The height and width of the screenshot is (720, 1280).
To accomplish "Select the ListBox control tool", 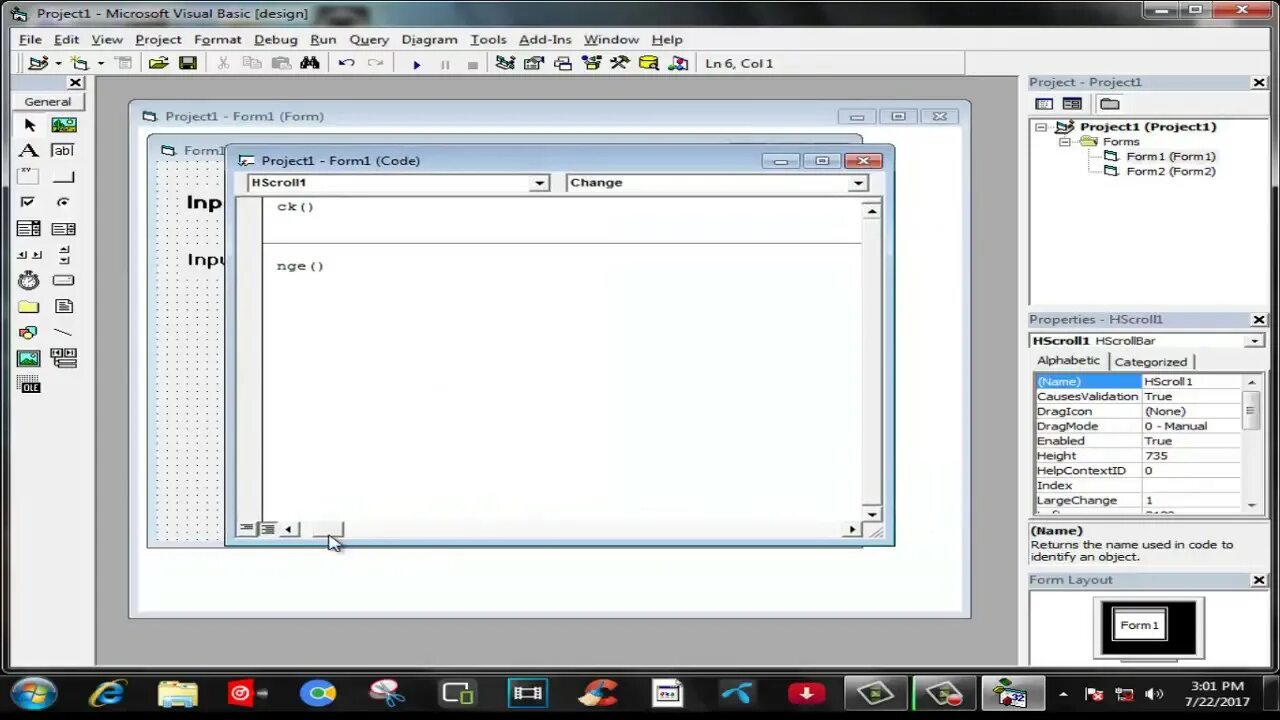I will click(64, 229).
